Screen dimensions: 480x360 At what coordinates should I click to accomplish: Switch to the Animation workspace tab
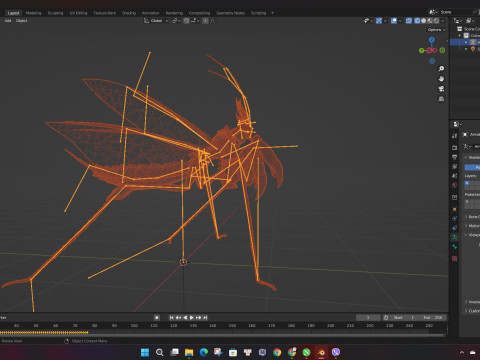151,13
